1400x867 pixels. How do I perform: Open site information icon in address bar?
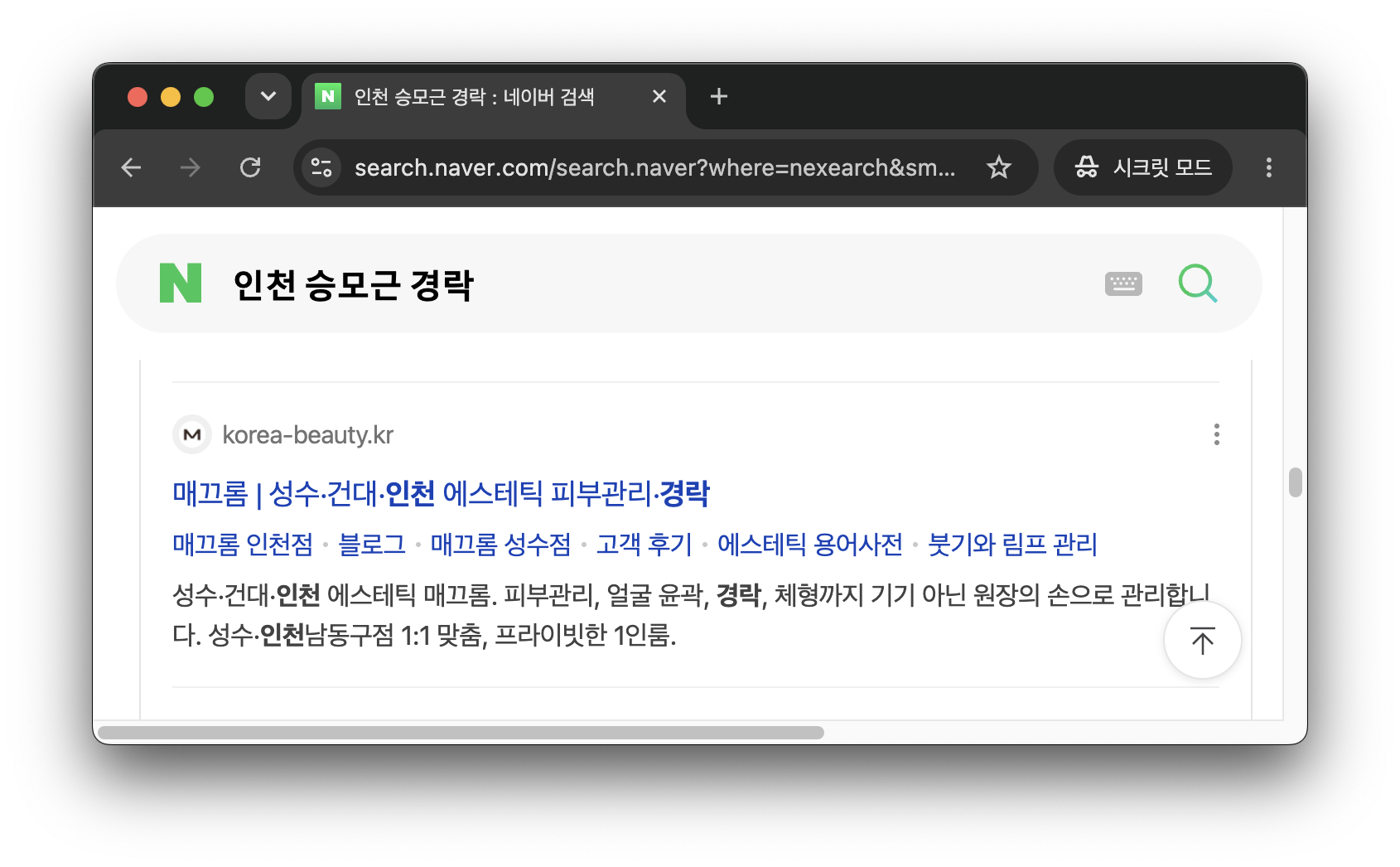[x=321, y=167]
